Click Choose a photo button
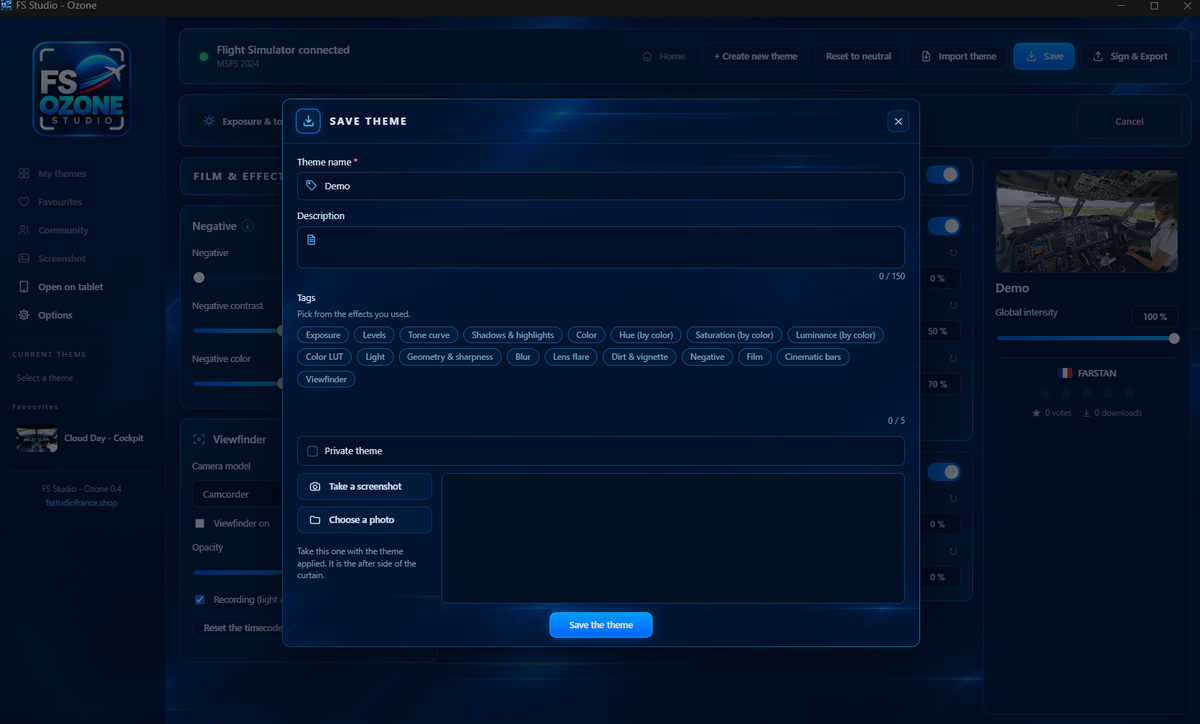1200x724 pixels. coord(365,520)
